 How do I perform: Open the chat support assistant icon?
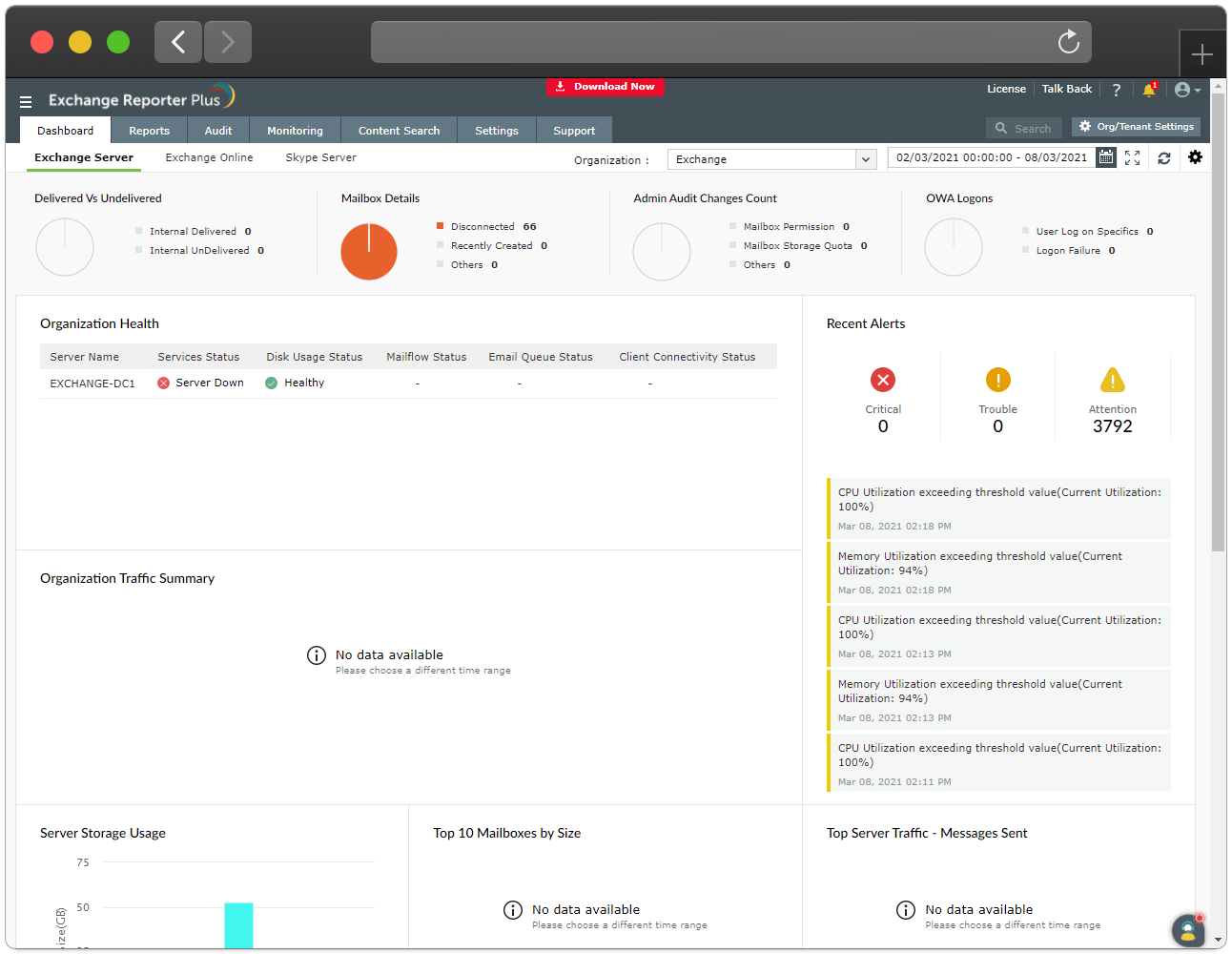click(x=1187, y=930)
